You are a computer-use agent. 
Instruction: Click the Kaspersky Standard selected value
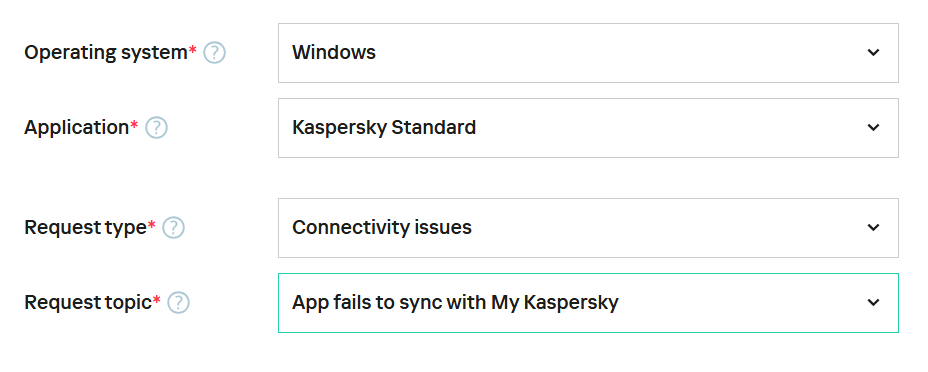(384, 128)
